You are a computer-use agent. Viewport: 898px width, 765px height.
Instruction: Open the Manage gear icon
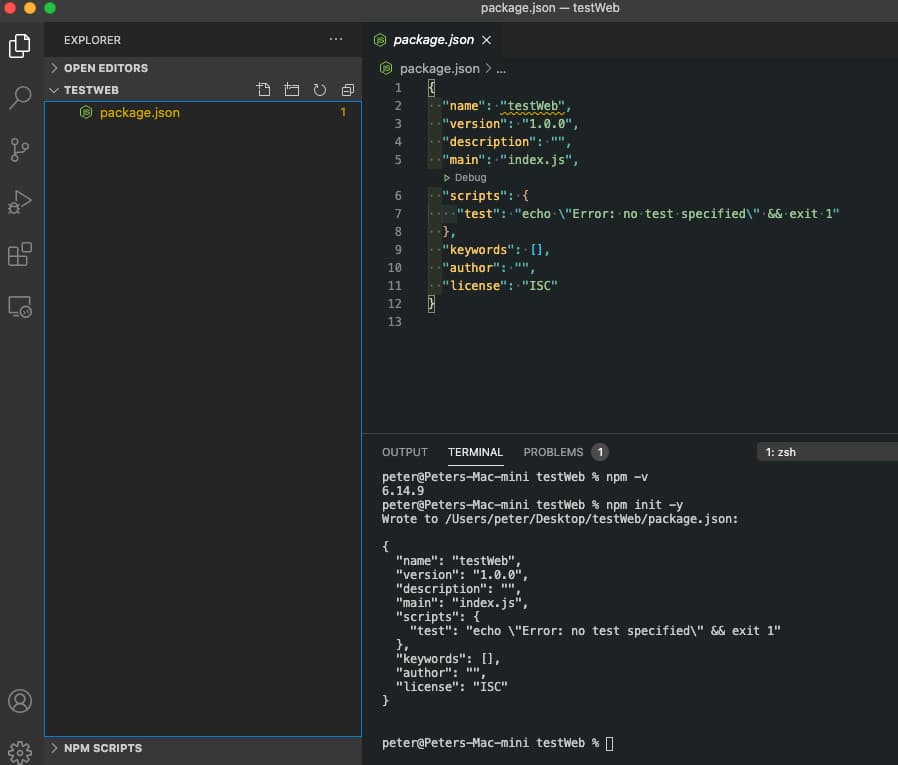click(20, 752)
